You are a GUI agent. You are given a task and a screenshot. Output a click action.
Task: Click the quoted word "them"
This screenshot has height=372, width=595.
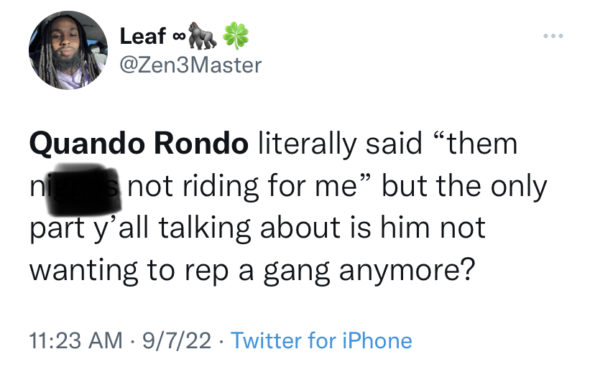[482, 145]
